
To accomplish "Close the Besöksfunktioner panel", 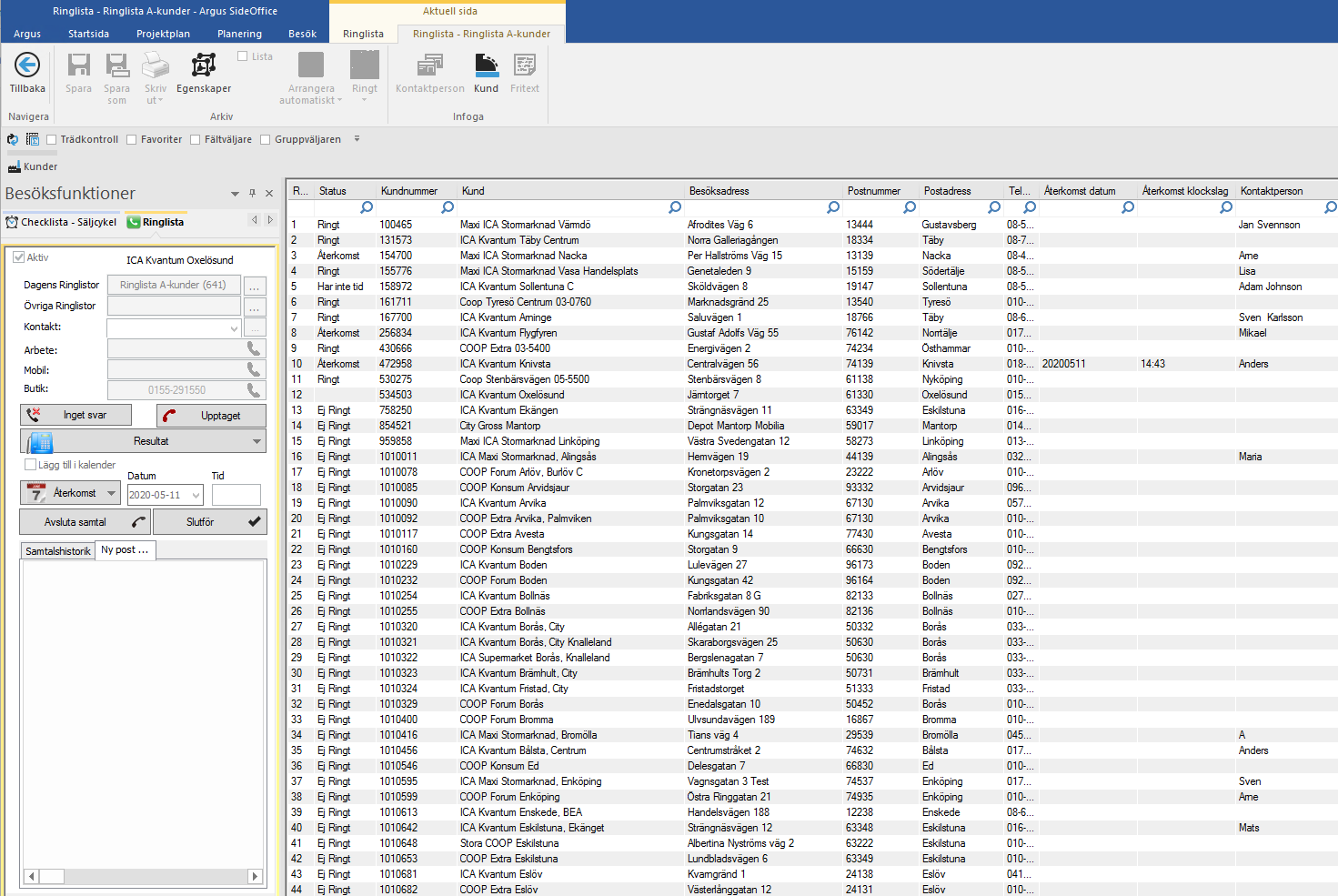I will tap(269, 193).
